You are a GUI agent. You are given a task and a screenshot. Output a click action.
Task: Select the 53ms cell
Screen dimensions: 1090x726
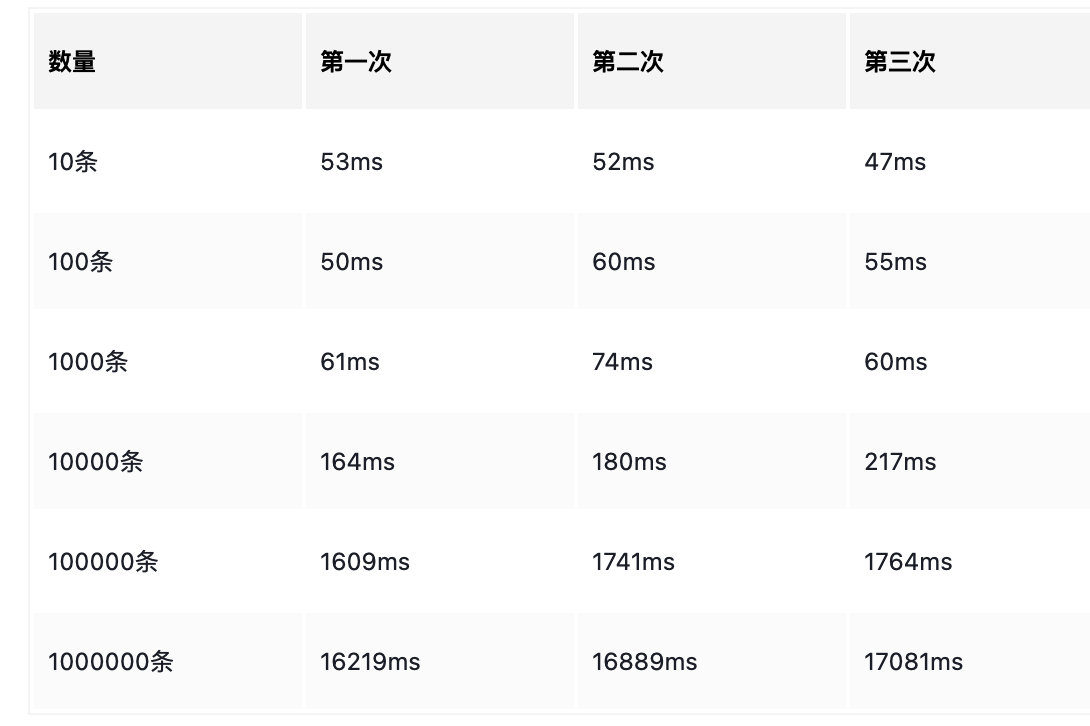[440, 161]
